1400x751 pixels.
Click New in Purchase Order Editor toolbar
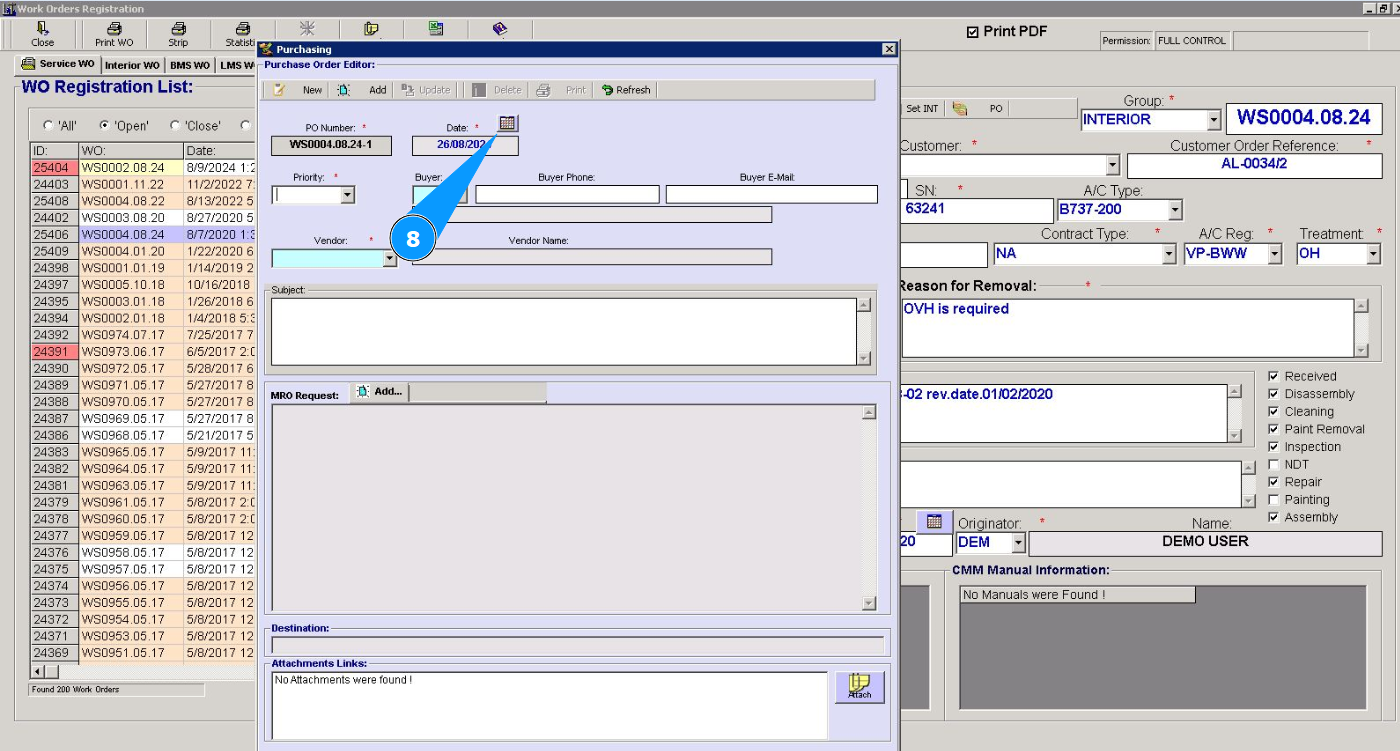click(298, 90)
